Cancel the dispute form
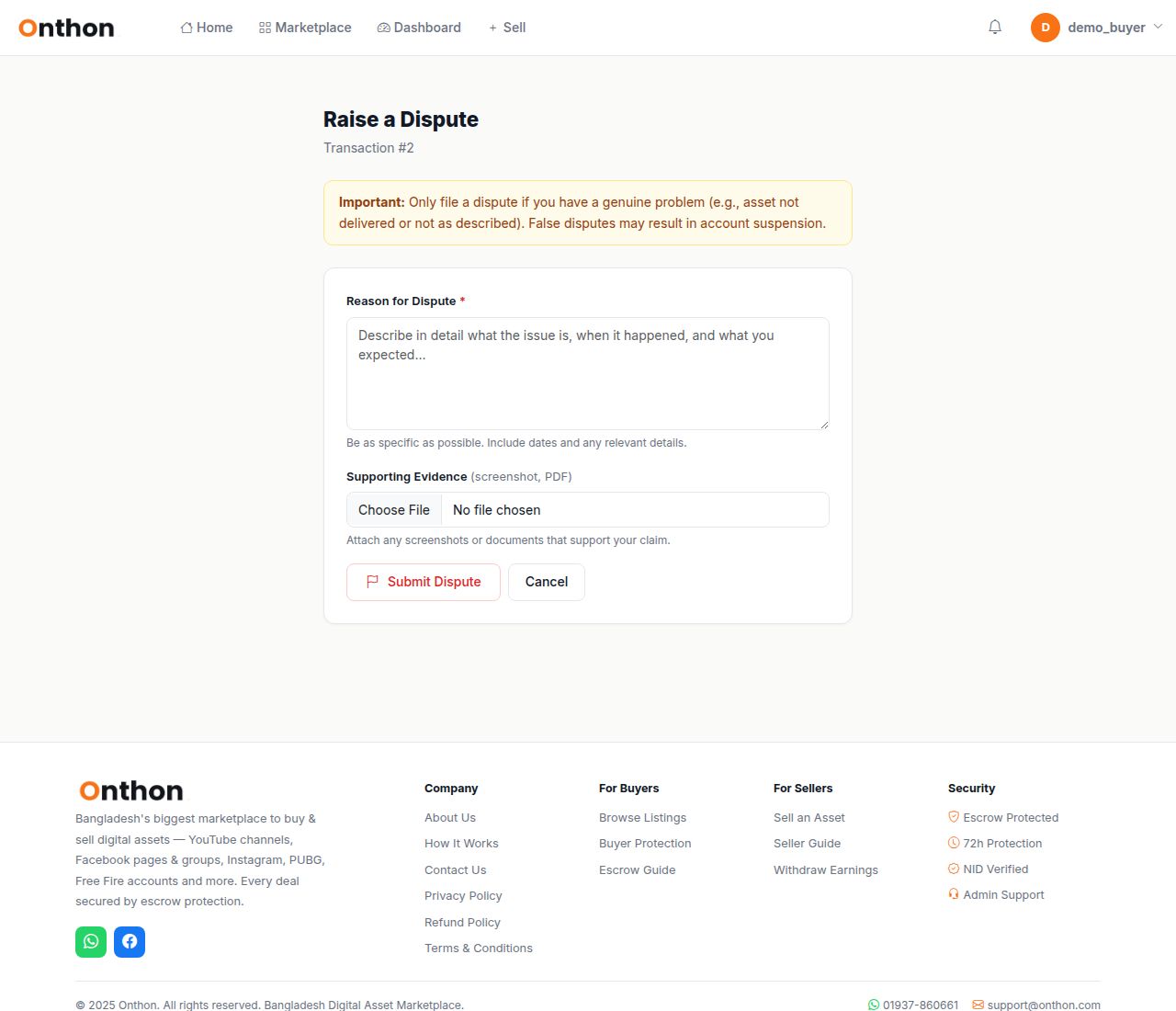The width and height of the screenshot is (1176, 1011). 547,582
